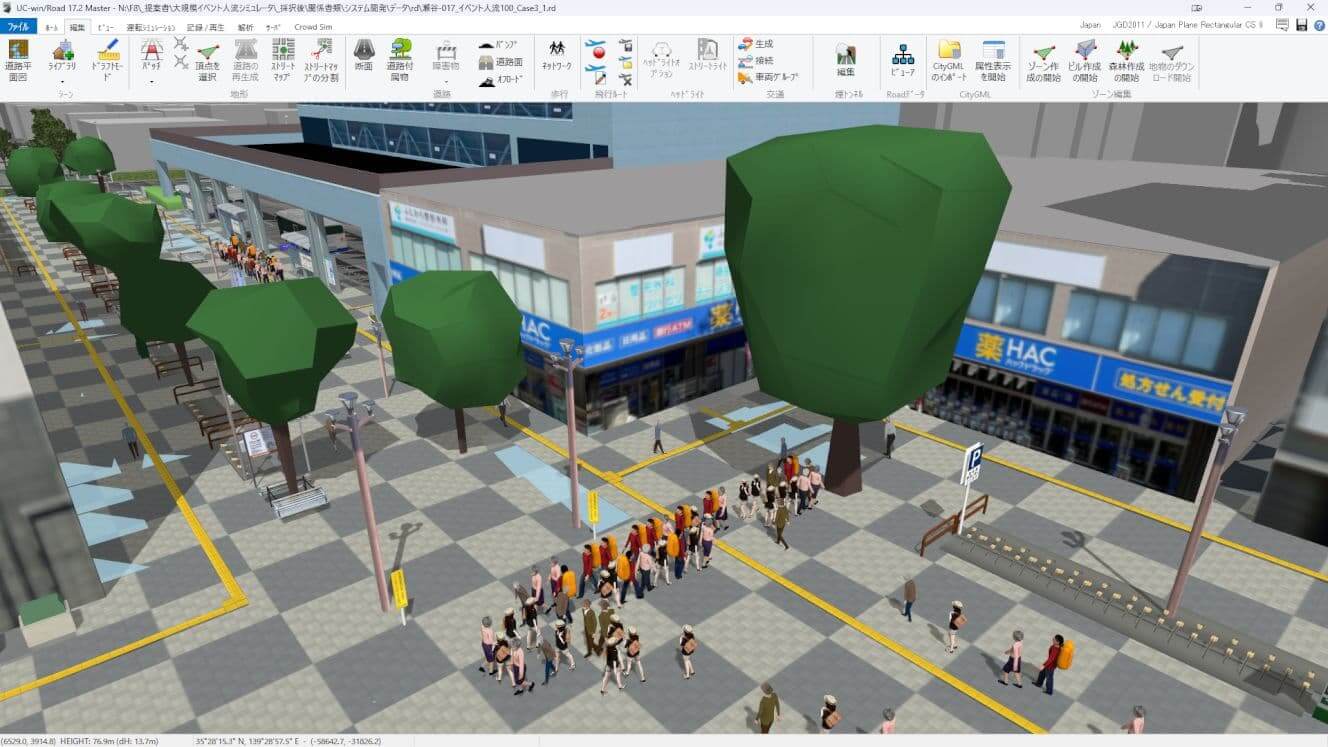Open the ファイル file menu
This screenshot has height=747, width=1328.
(18, 27)
